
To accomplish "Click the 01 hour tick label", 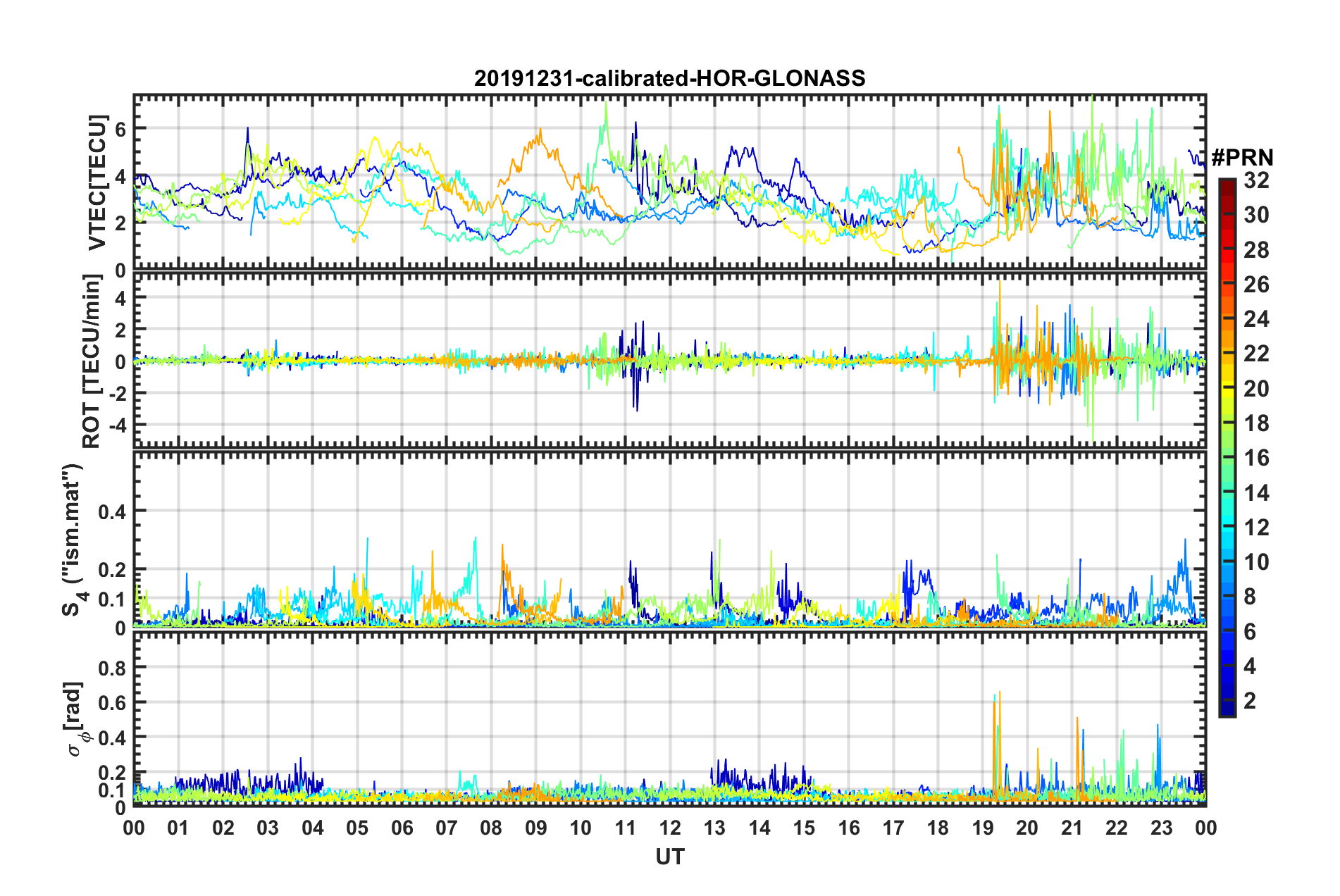I will click(x=178, y=828).
